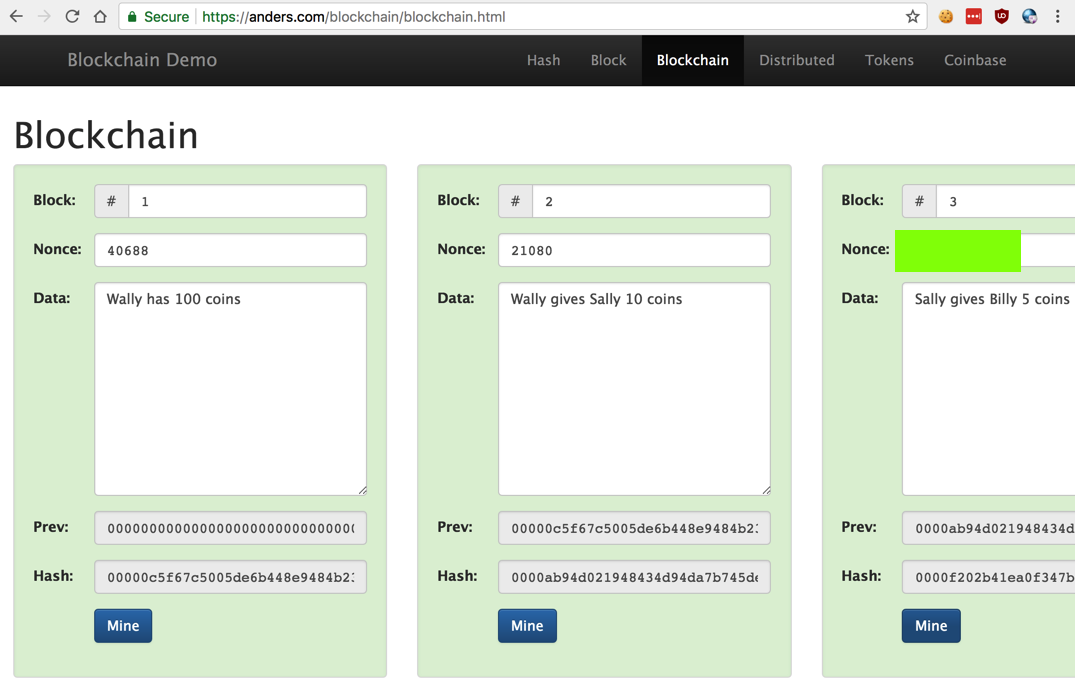Image resolution: width=1075 pixels, height=690 pixels.
Task: Open the uBlock shield extension icon
Action: 1002,16
